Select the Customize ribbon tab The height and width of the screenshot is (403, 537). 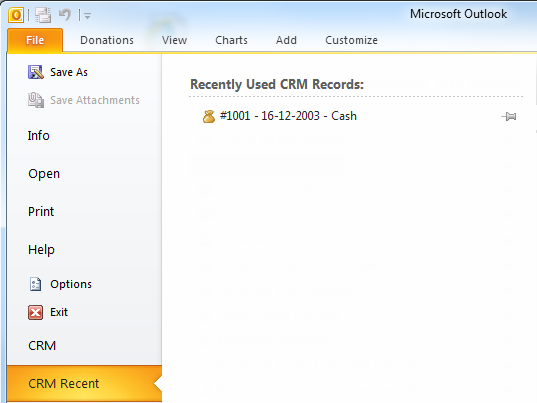[351, 40]
